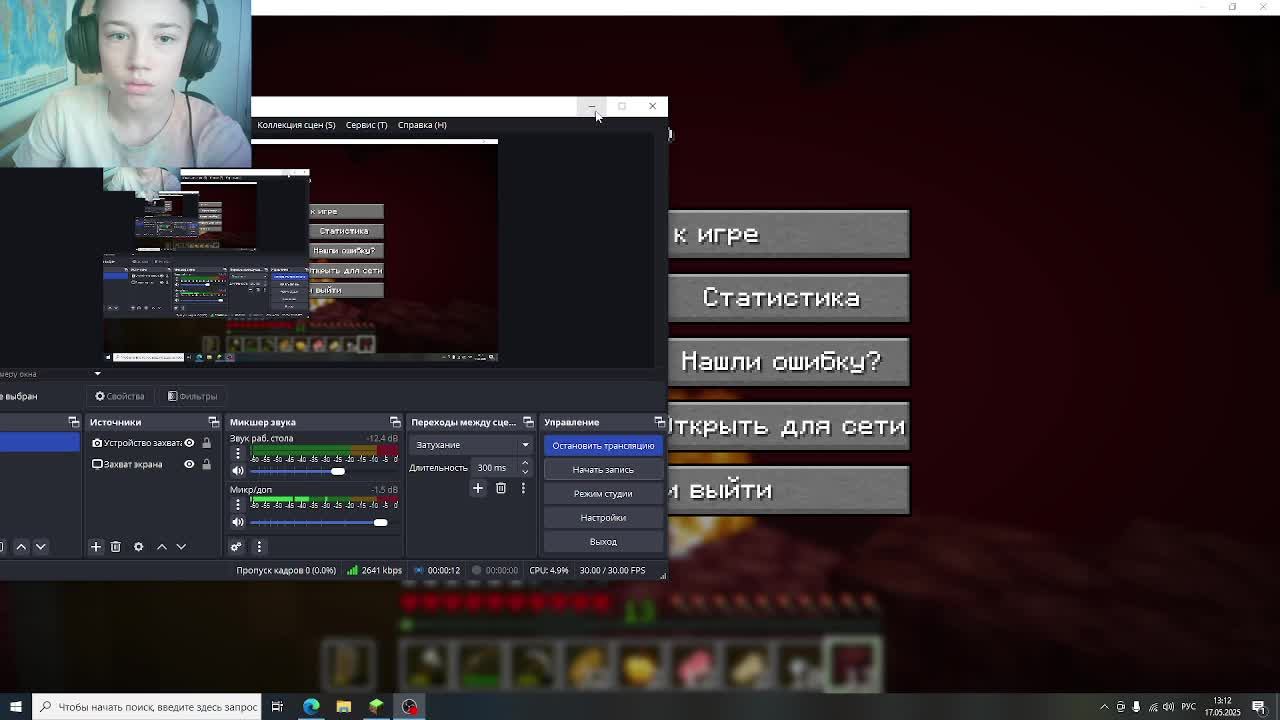The height and width of the screenshot is (720, 1280).
Task: Open Звук раб. стола channel options dots
Action: [x=238, y=453]
